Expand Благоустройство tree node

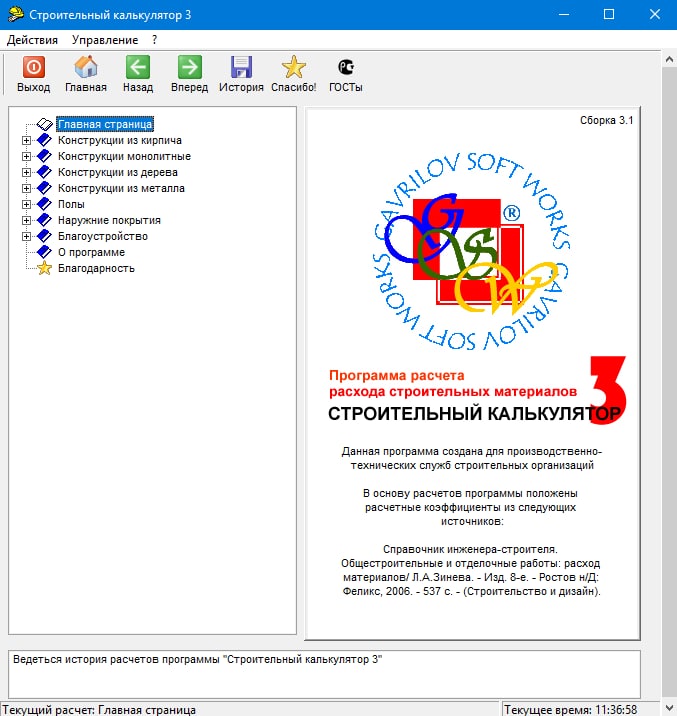(x=26, y=237)
